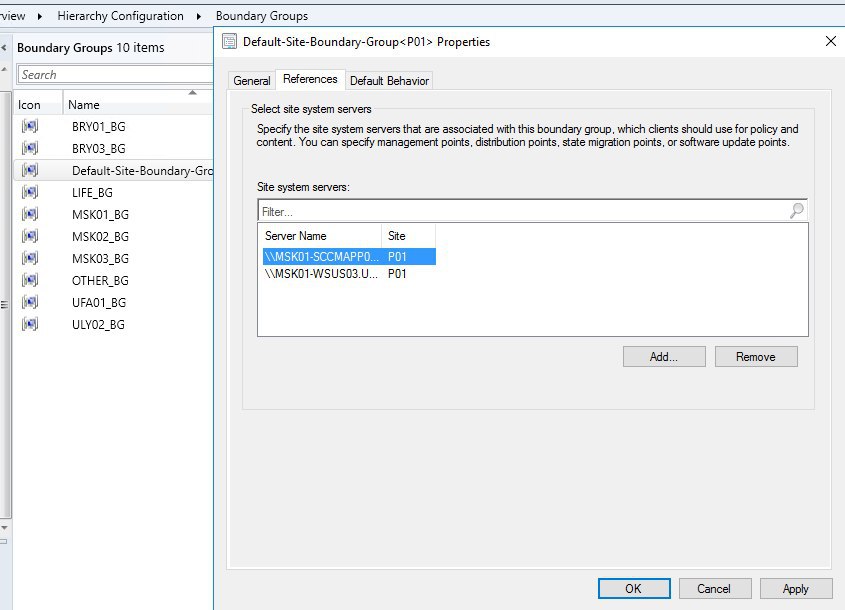Click the left pane scroll up arrow
The height and width of the screenshot is (610, 845).
pyautogui.click(x=4, y=70)
